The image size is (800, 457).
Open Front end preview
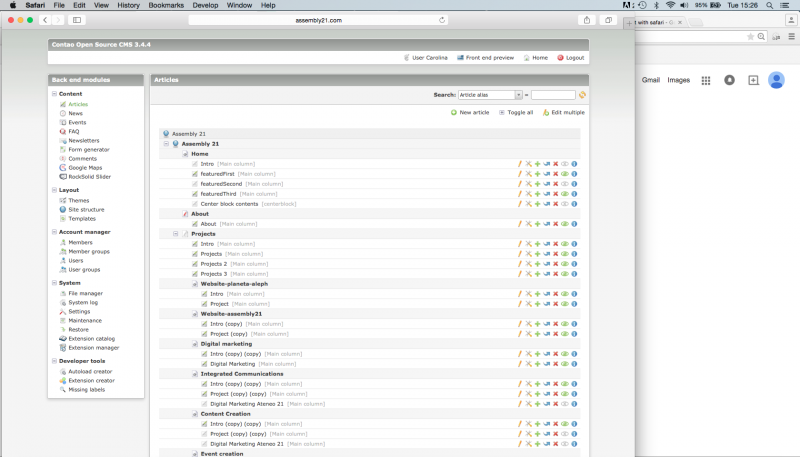click(486, 58)
